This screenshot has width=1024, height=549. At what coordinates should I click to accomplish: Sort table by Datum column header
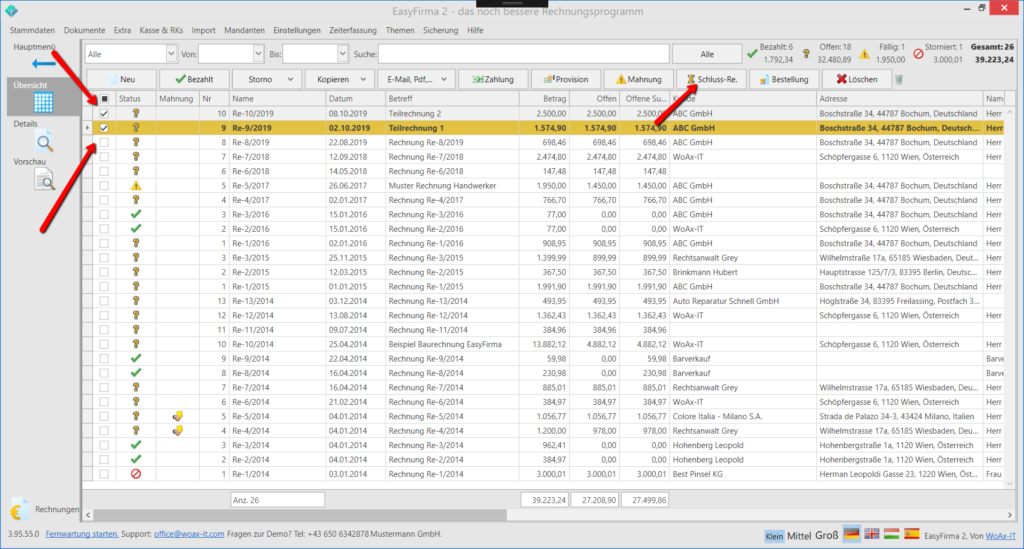(x=355, y=99)
